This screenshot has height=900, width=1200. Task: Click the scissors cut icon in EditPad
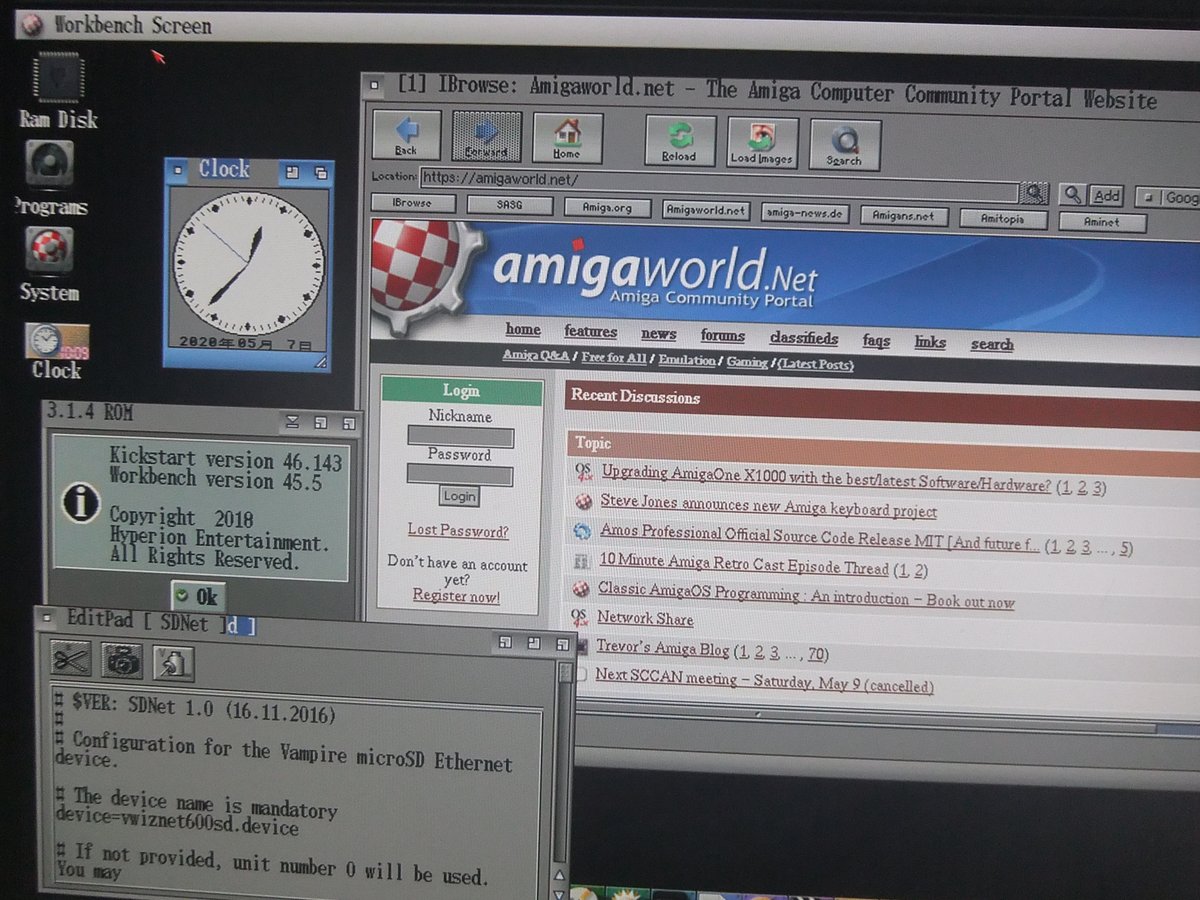pyautogui.click(x=70, y=659)
